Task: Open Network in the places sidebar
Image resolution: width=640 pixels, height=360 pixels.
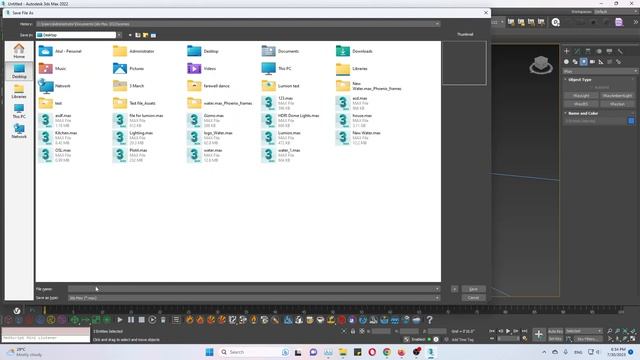Action: (19, 131)
